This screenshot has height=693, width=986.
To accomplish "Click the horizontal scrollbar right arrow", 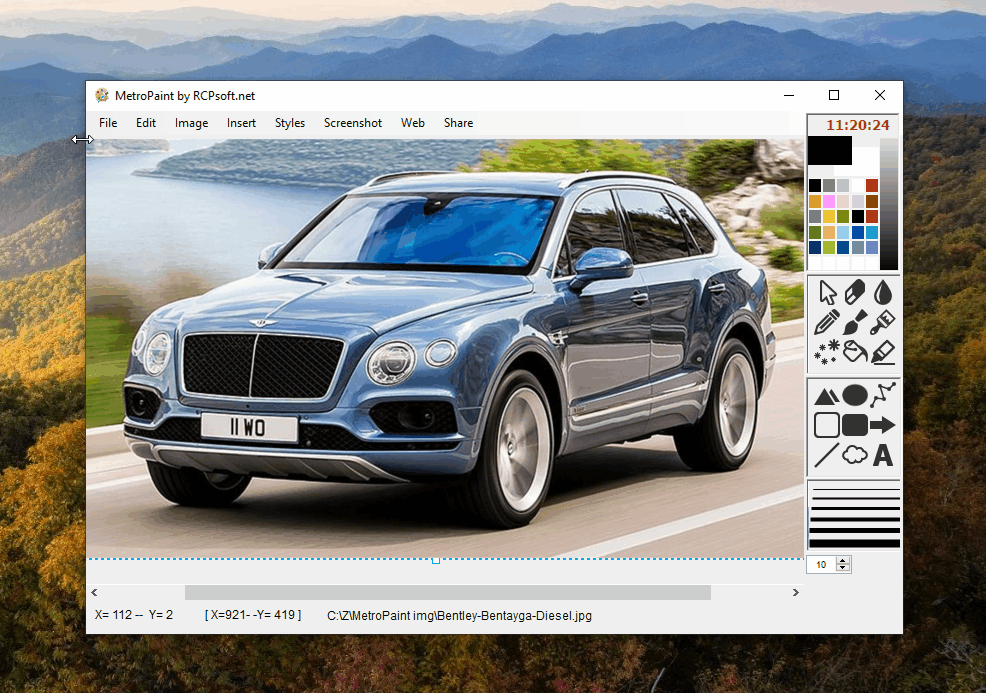I will point(795,592).
